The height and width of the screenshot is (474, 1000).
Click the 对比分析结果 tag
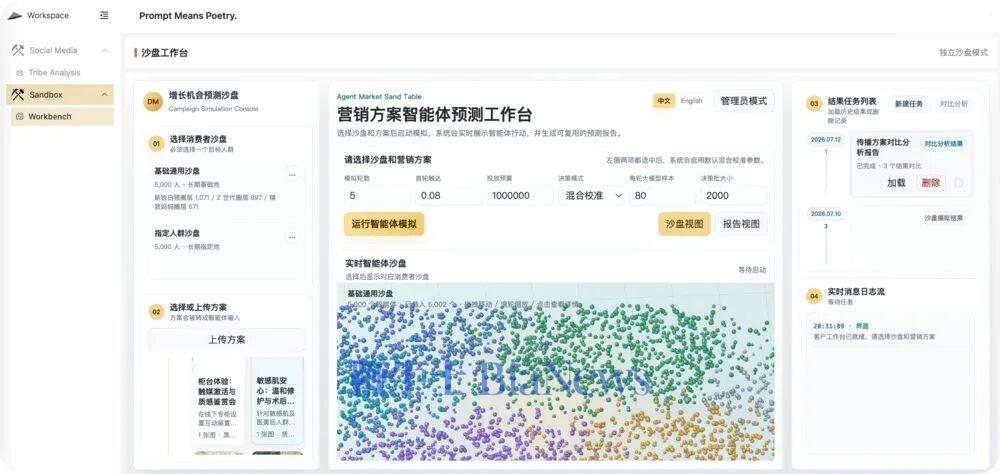tap(944, 144)
